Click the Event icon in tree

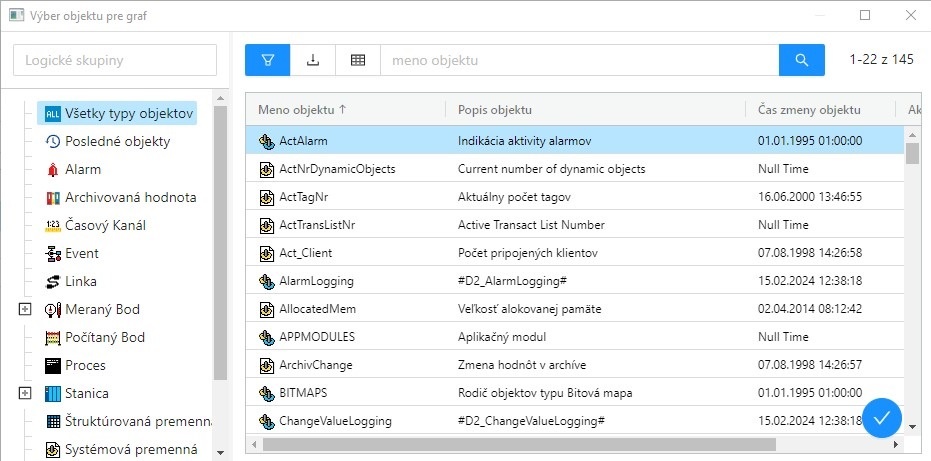click(x=53, y=254)
